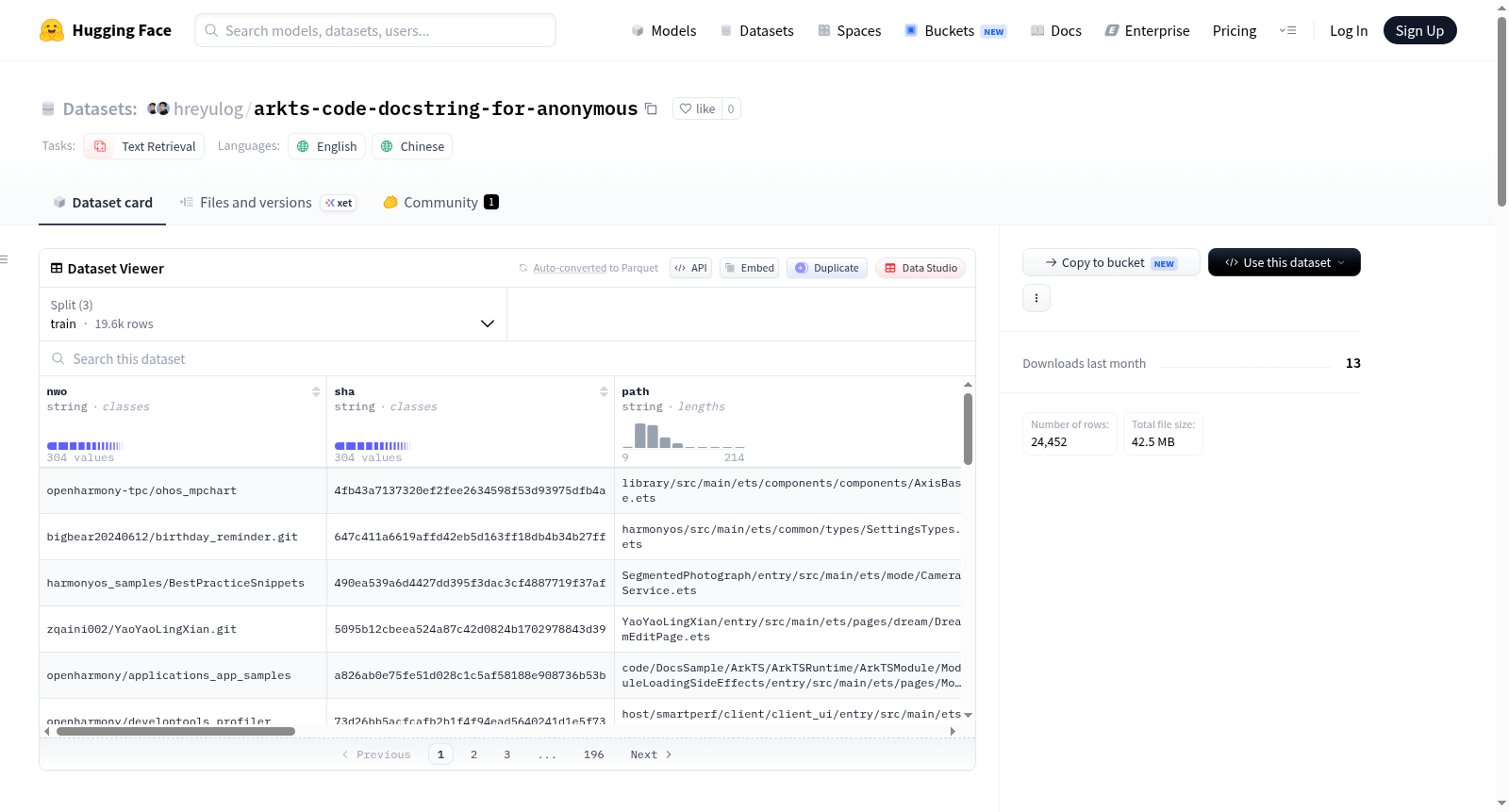Click the Hugging Face logo emoji
This screenshot has width=1509, height=812.
tap(51, 30)
